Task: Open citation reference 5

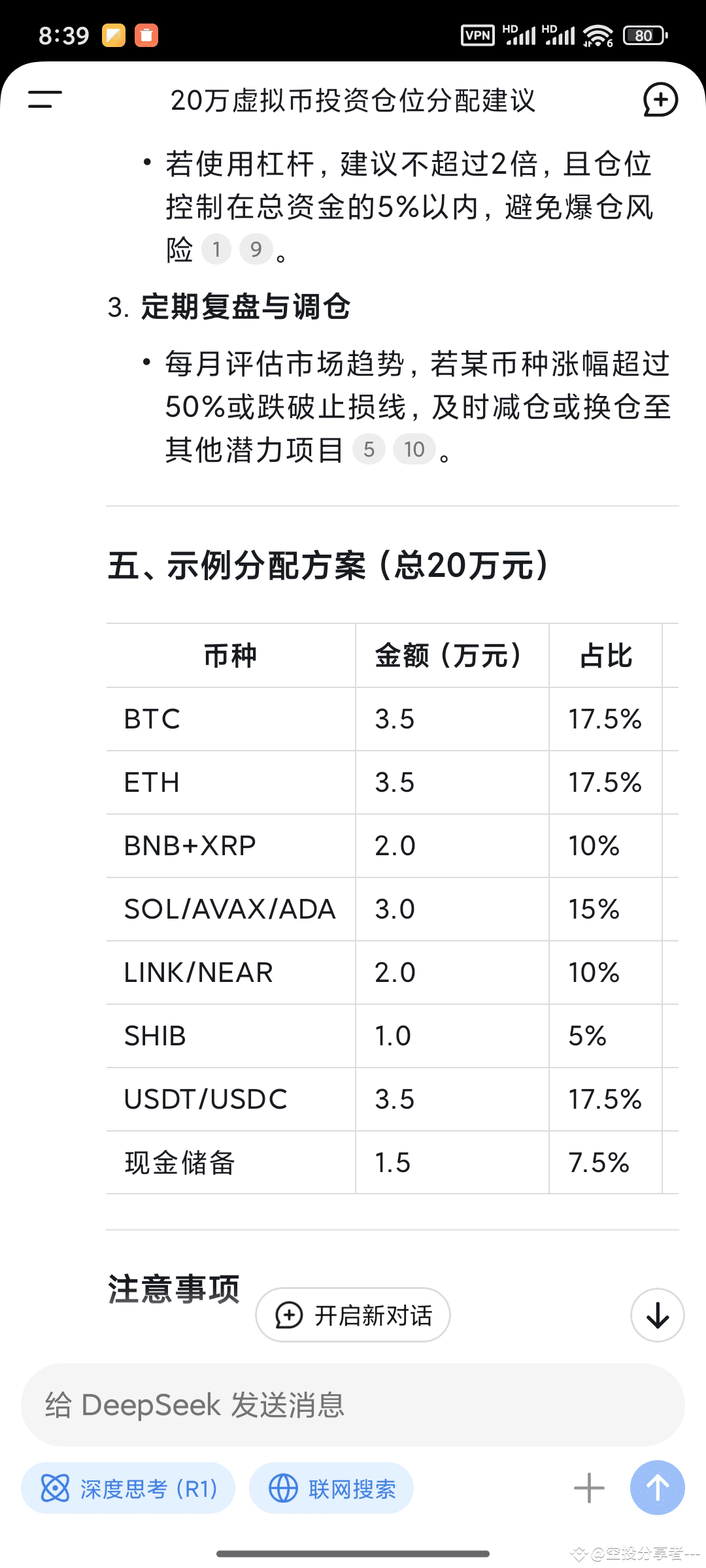Action: coord(369,449)
